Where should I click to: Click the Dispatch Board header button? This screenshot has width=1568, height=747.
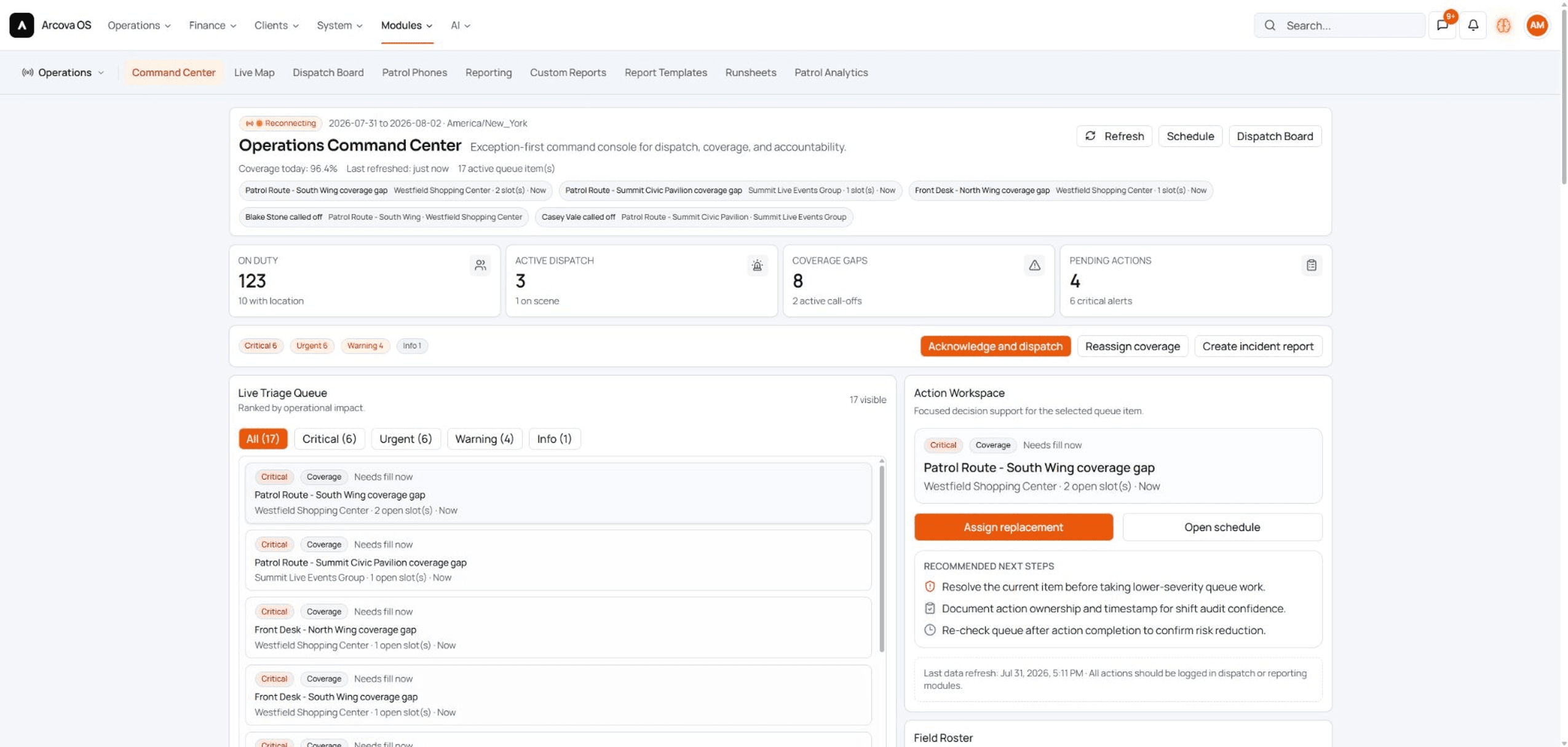[x=1274, y=136]
